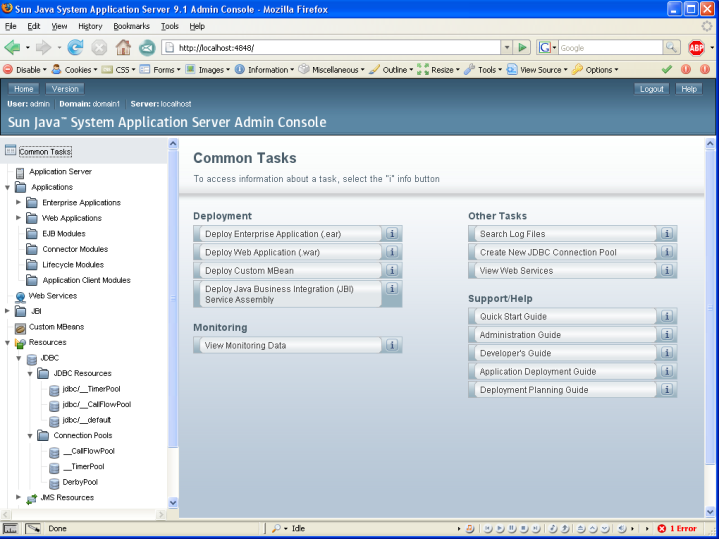This screenshot has width=719, height=539.
Task: Click Deploy Enterprise Application (.ear)
Action: coord(288,234)
